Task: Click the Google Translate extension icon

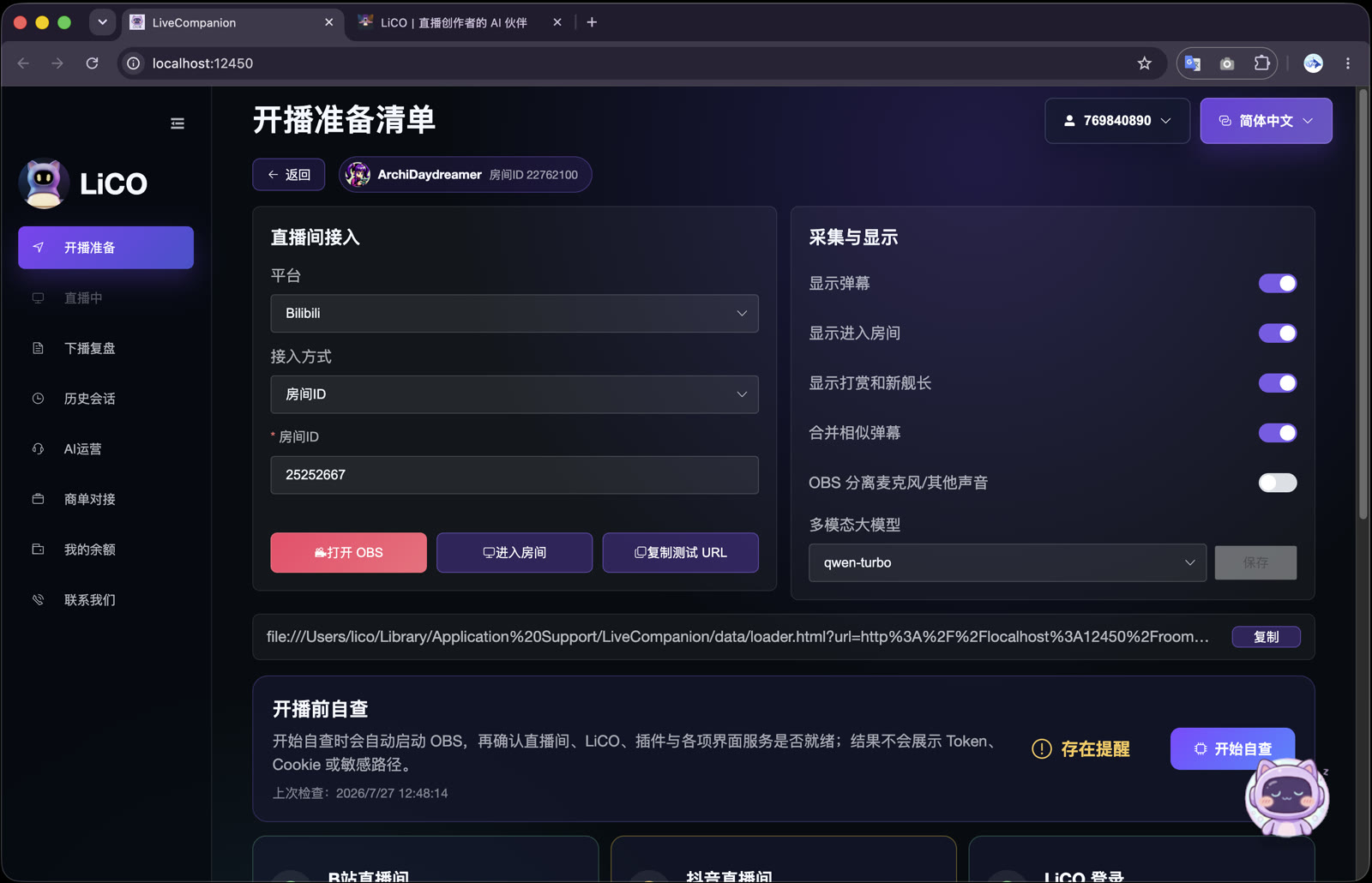Action: click(x=1193, y=63)
